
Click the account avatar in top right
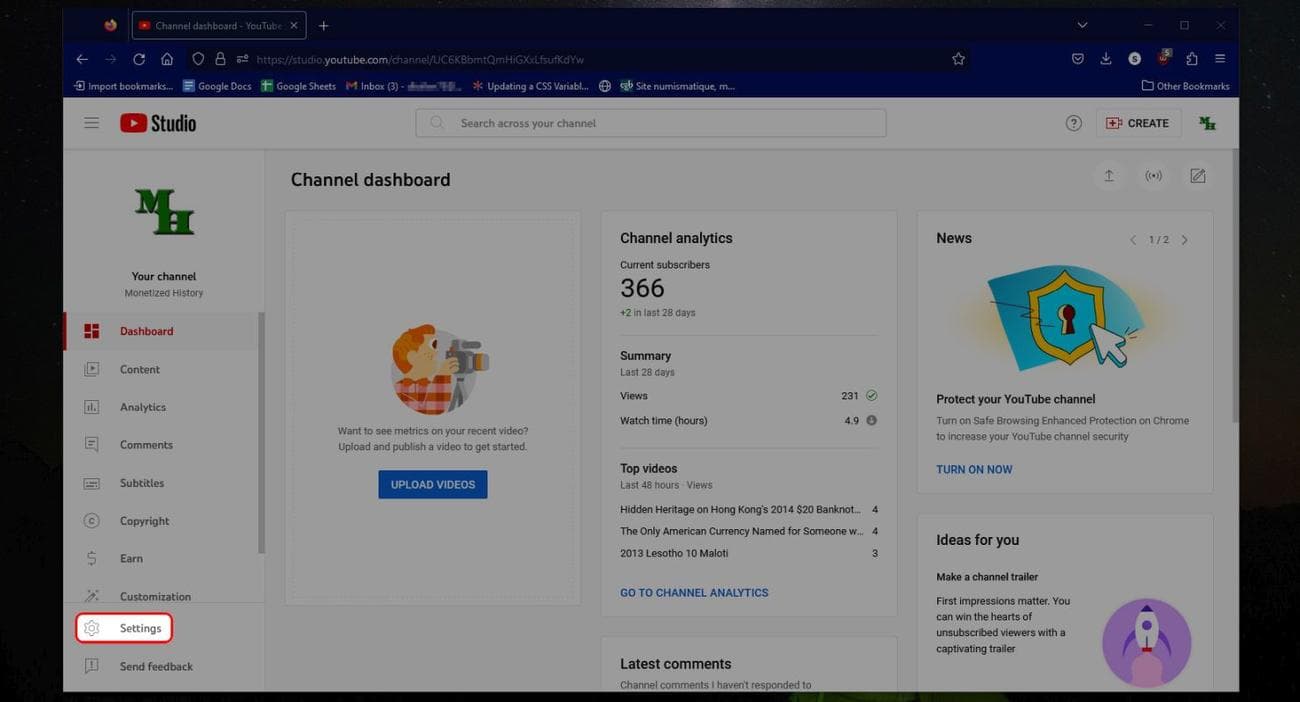click(1207, 123)
